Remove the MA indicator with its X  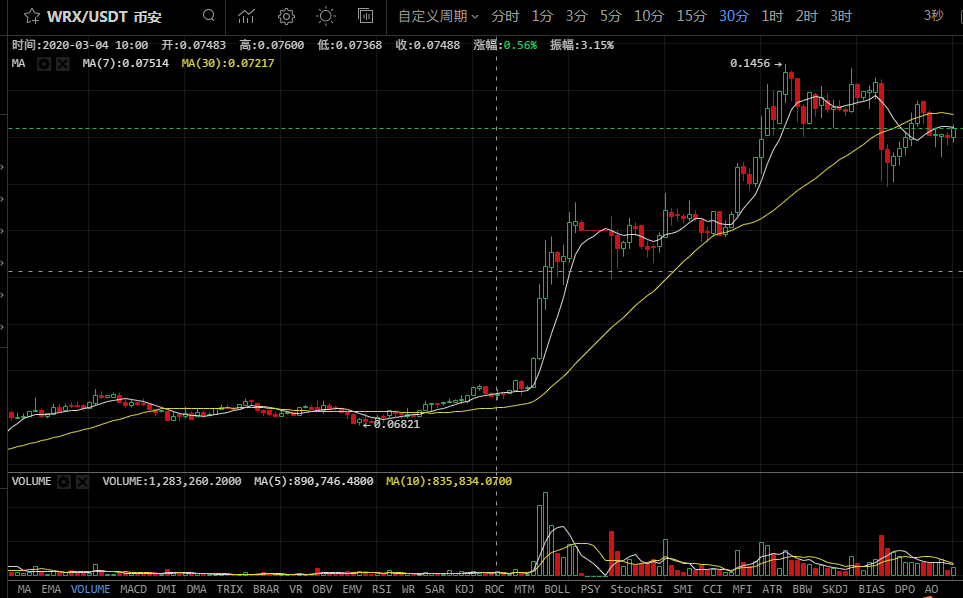63,63
